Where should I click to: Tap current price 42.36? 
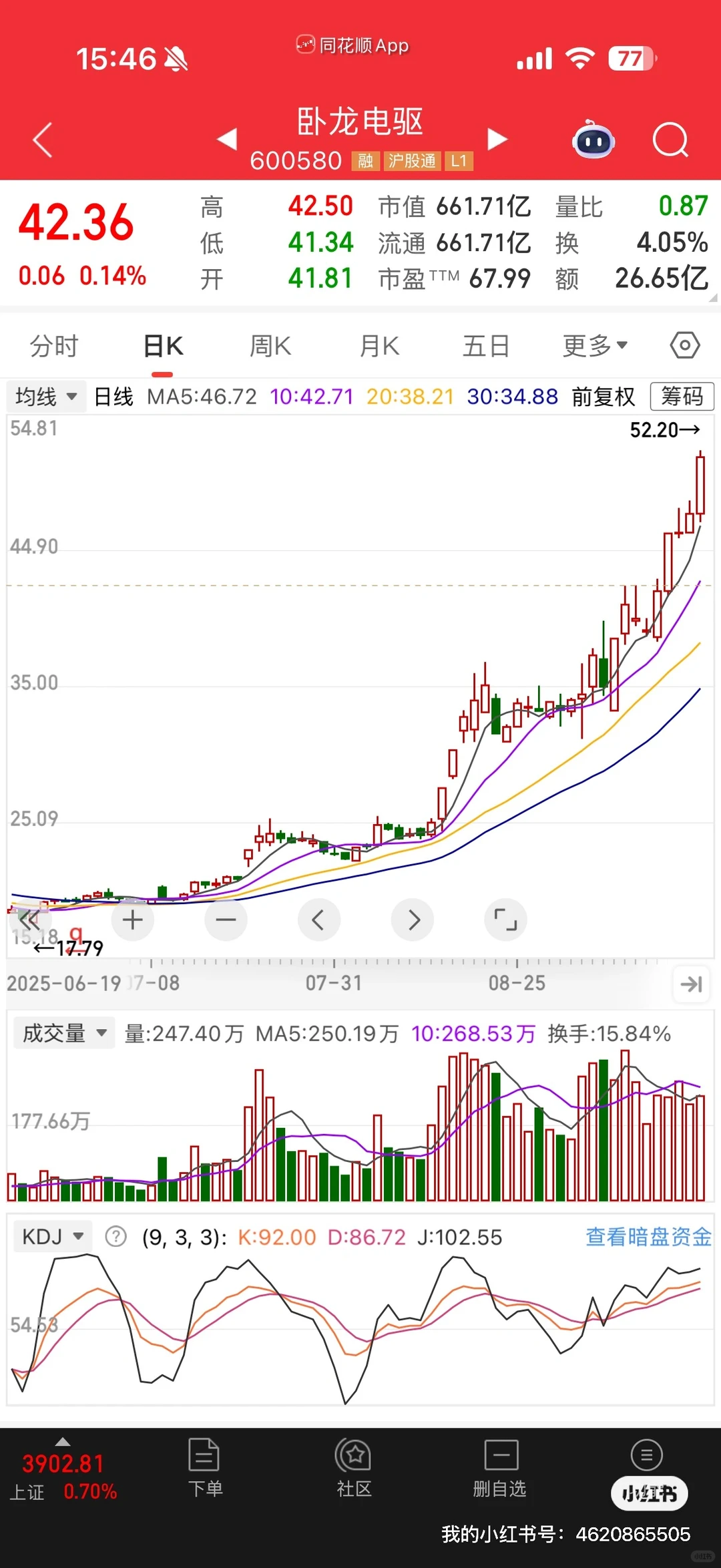(76, 222)
